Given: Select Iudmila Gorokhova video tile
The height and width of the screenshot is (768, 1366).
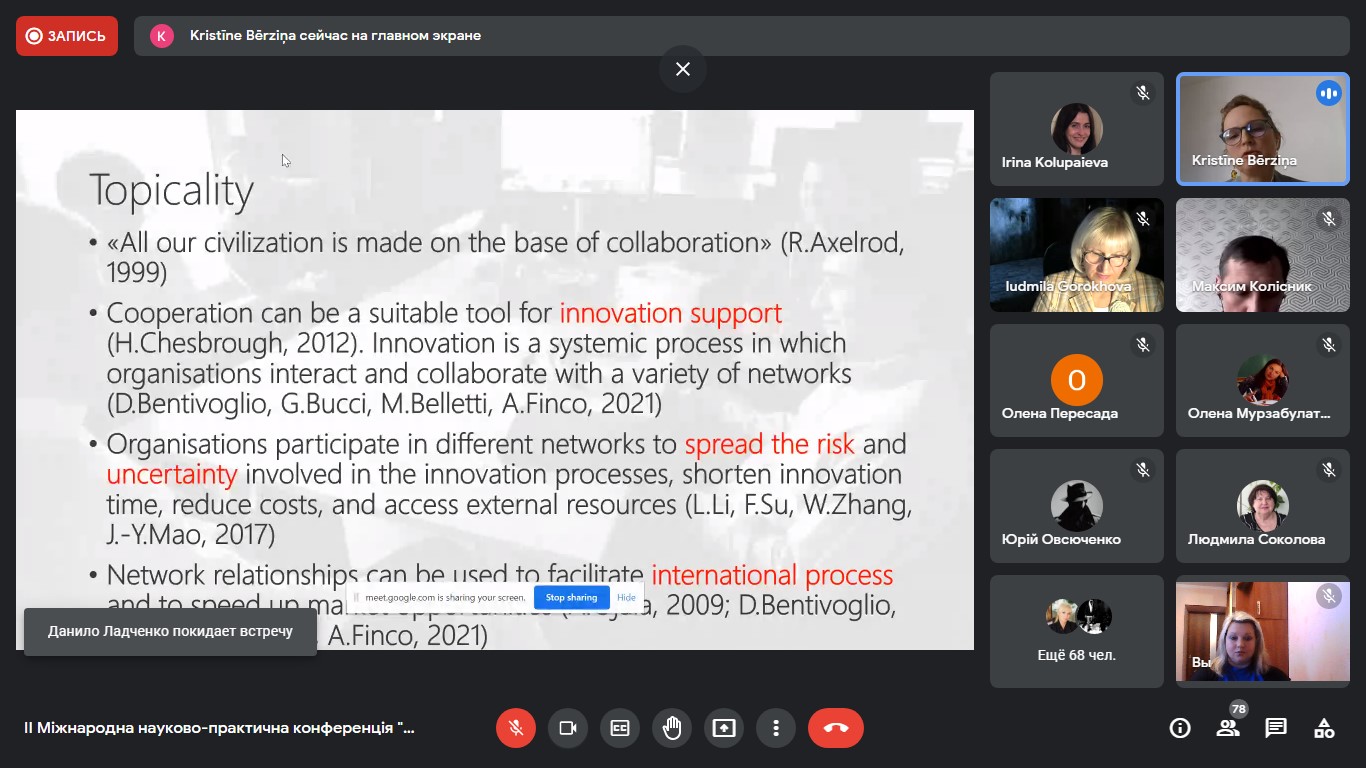Looking at the screenshot, I should (x=1077, y=255).
